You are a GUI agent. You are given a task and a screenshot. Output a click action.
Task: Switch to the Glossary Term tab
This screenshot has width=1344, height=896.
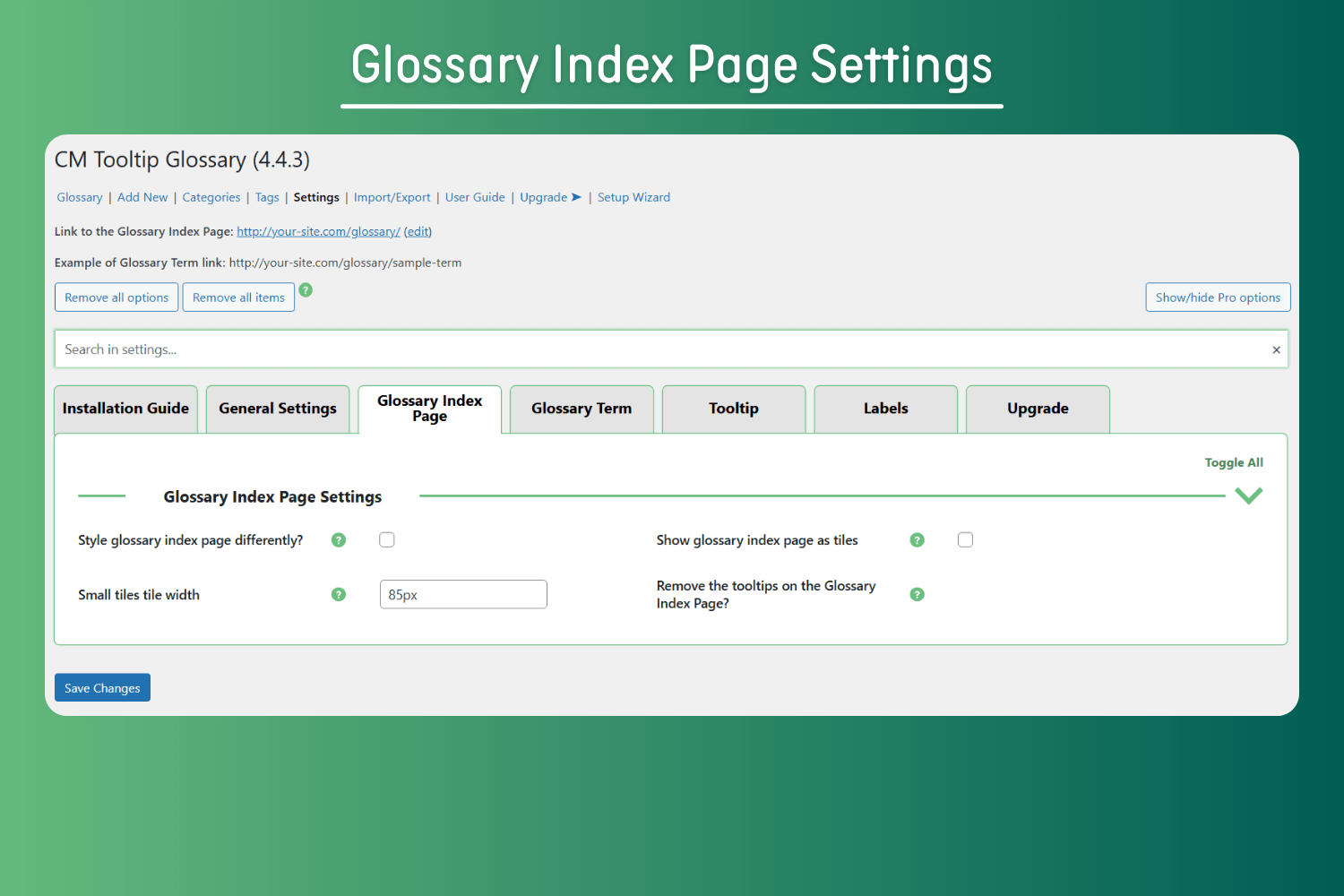click(581, 409)
